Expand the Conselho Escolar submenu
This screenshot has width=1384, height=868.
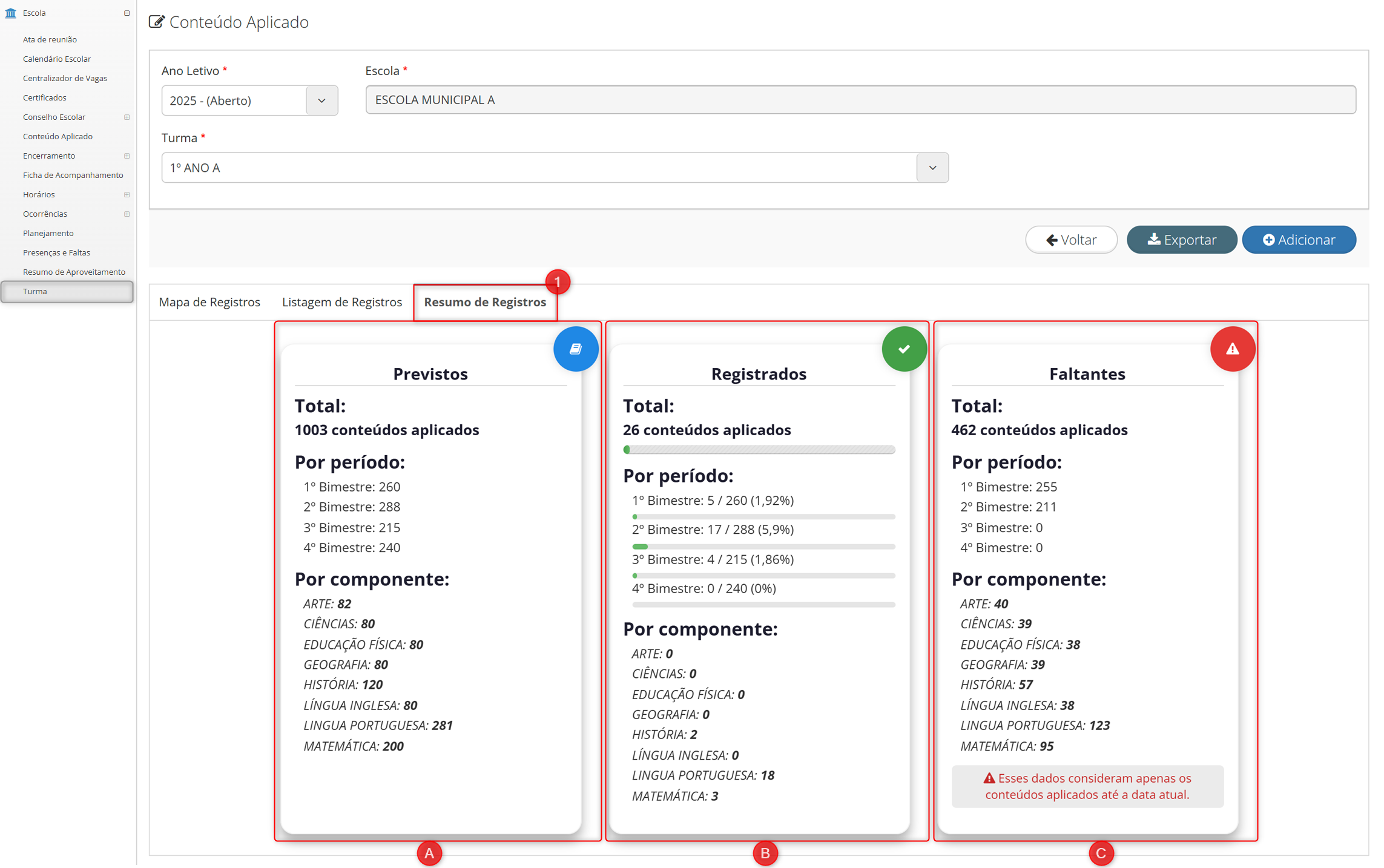(127, 117)
